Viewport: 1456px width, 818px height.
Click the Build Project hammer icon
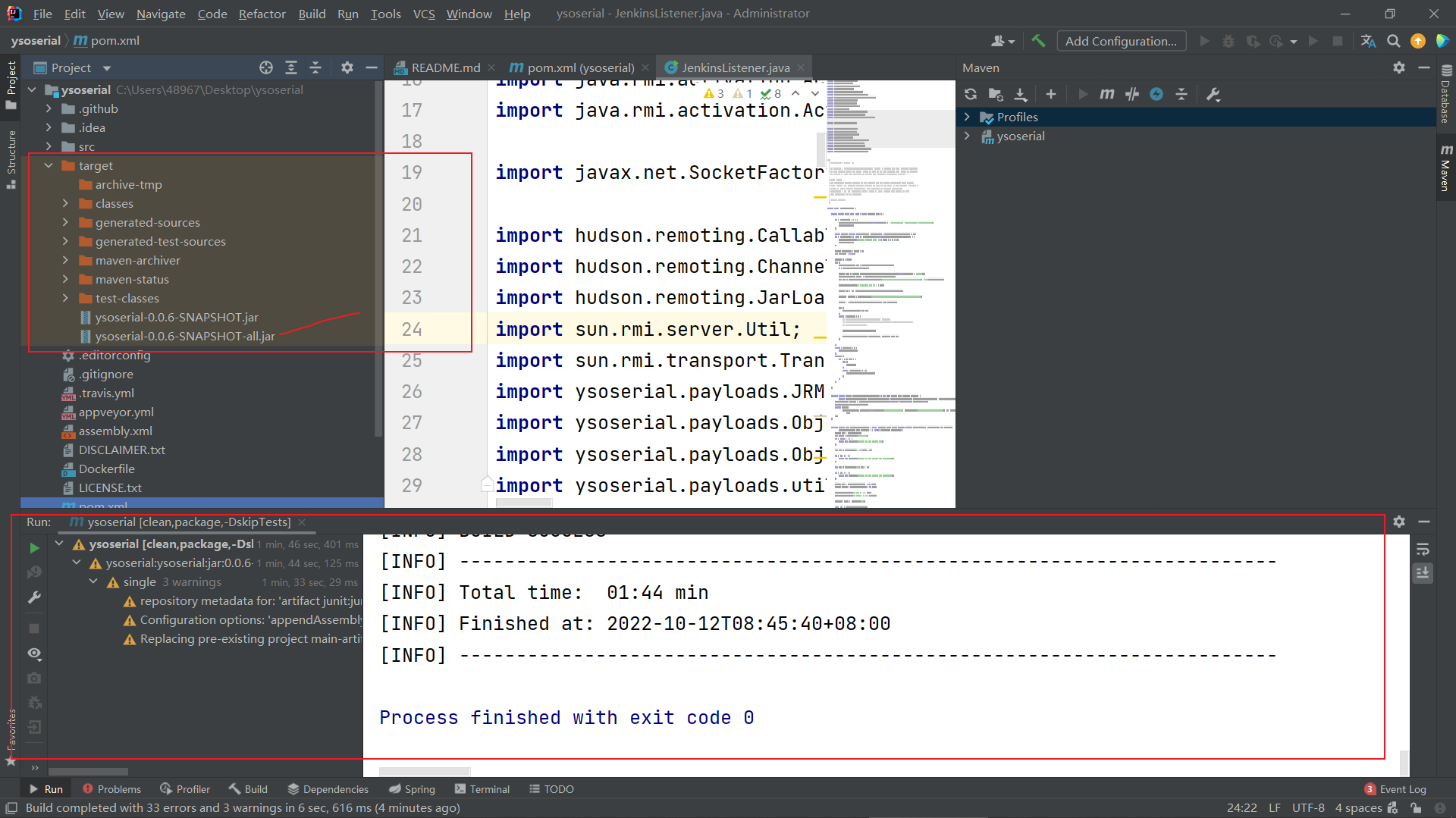[1038, 41]
